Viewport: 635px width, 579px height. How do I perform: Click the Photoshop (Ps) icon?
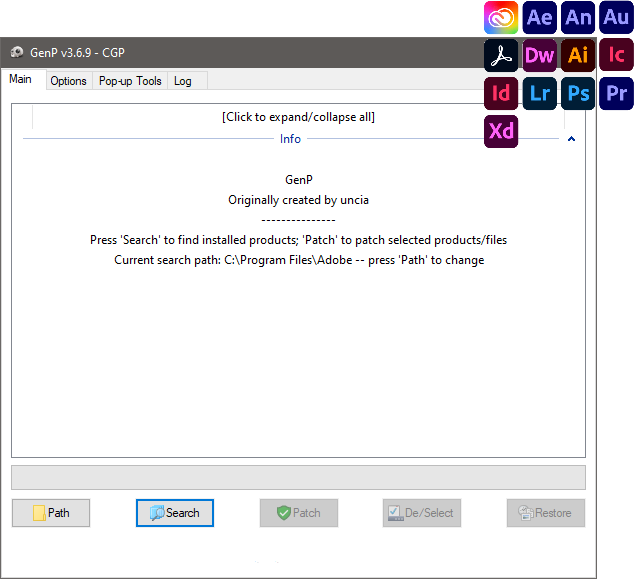point(578,94)
